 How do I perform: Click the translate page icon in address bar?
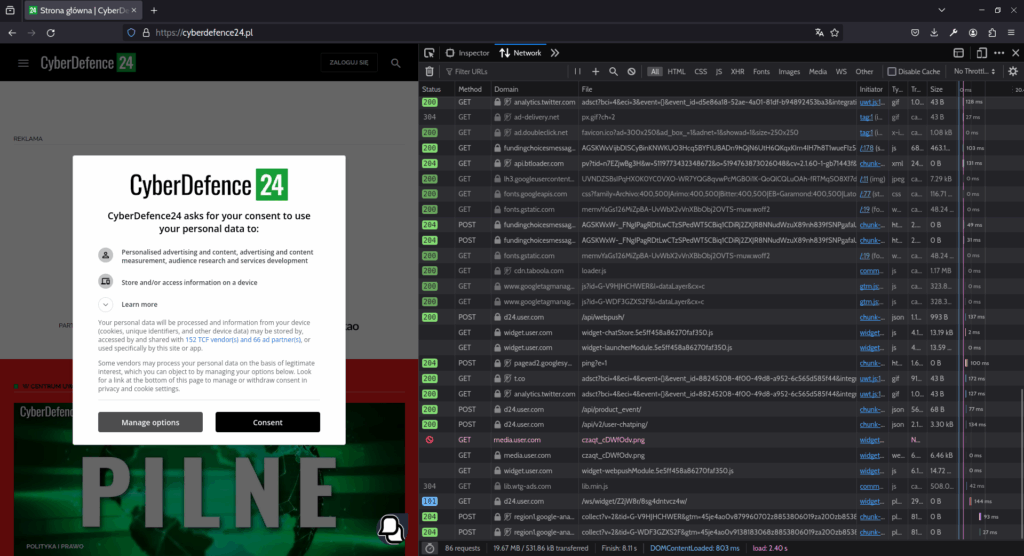pos(819,33)
